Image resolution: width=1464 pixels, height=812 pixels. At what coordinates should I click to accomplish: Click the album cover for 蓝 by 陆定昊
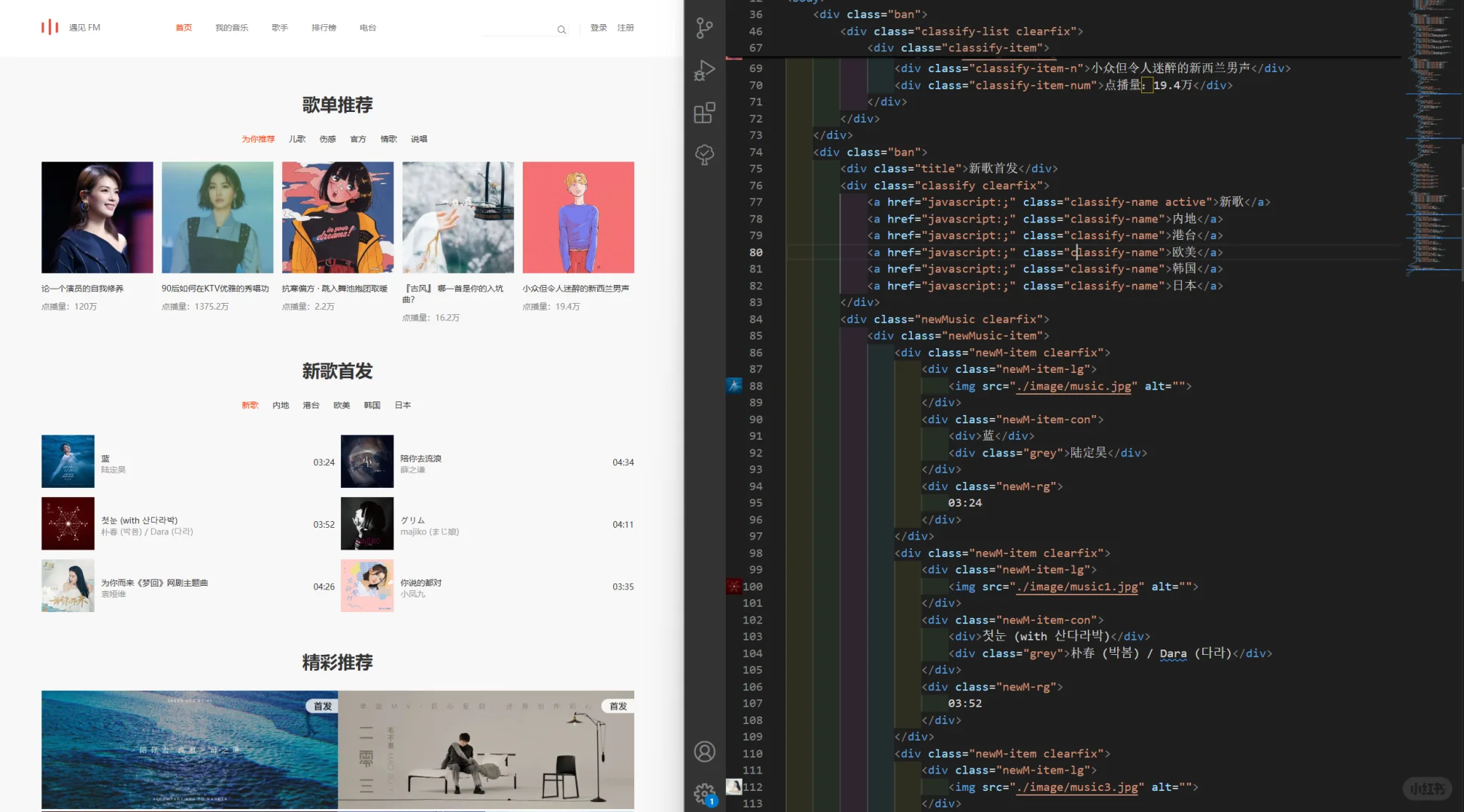pos(68,461)
